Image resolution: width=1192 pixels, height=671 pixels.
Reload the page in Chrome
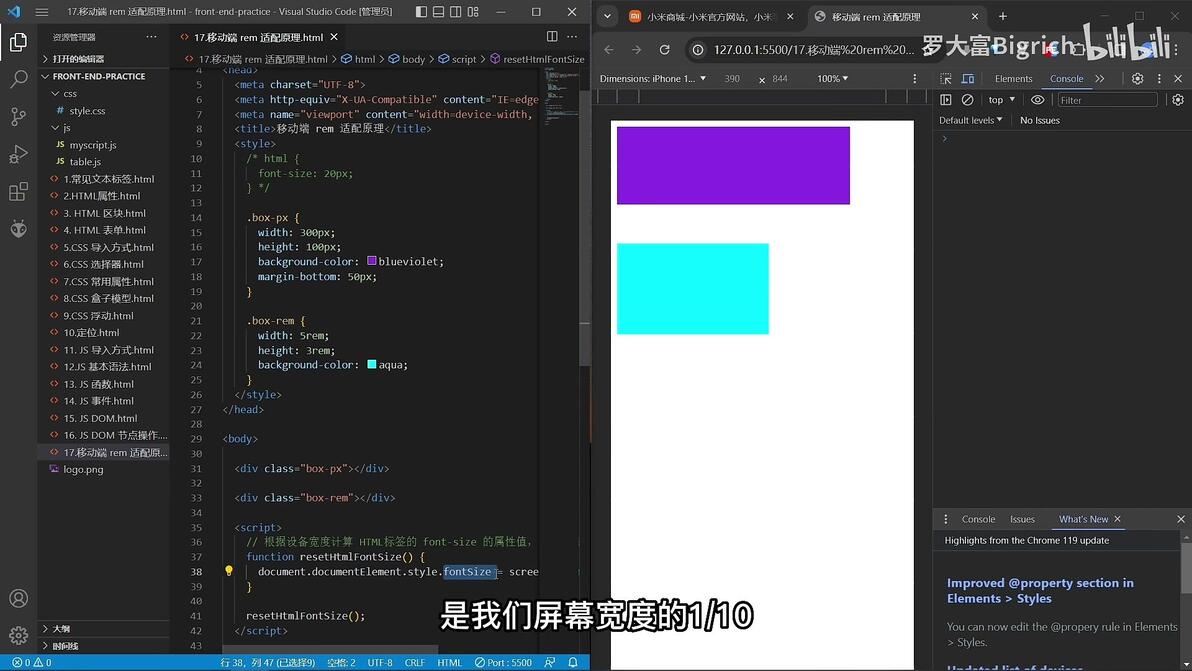pyautogui.click(x=664, y=49)
